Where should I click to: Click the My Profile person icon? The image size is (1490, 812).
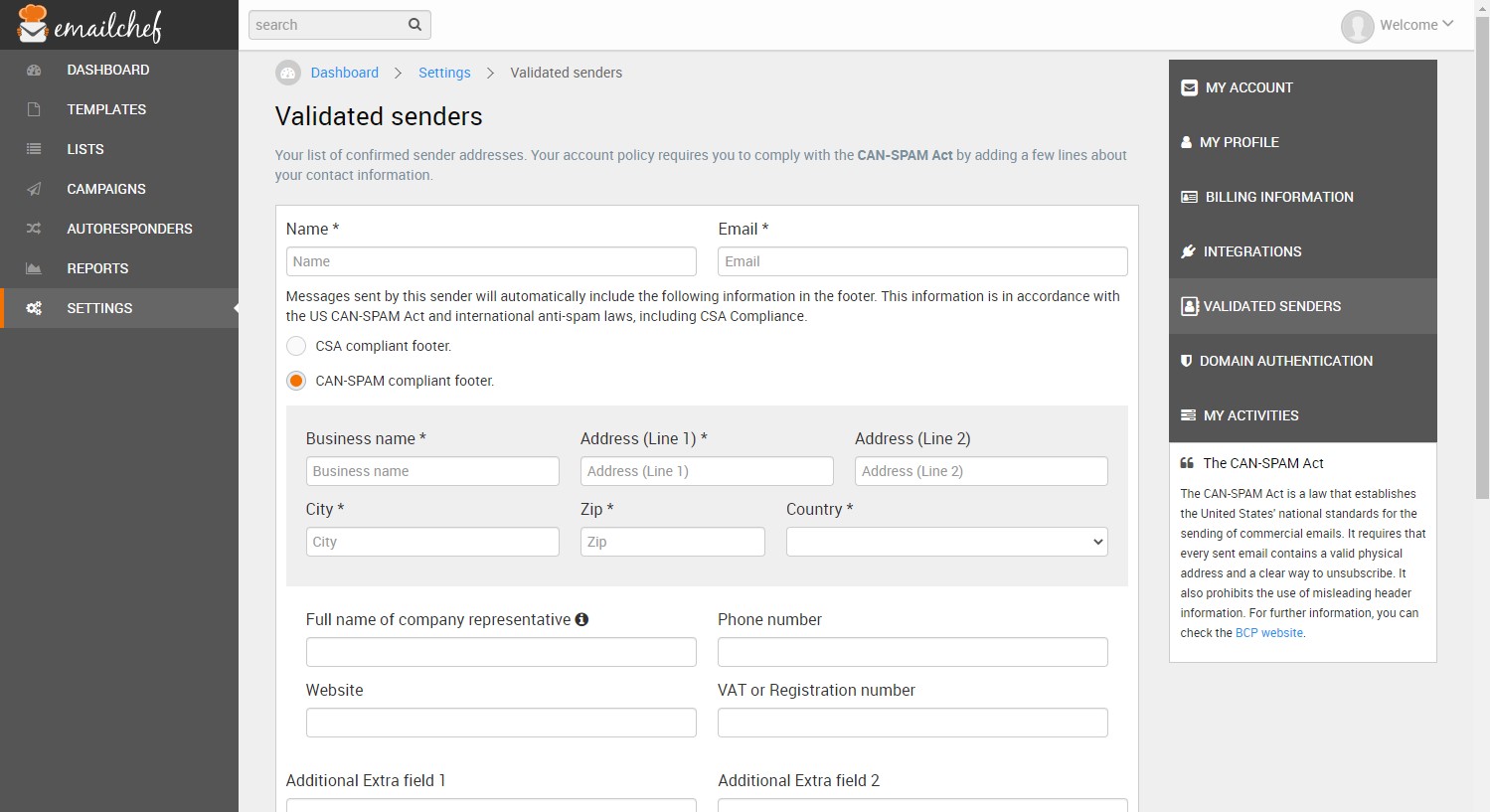point(1186,142)
